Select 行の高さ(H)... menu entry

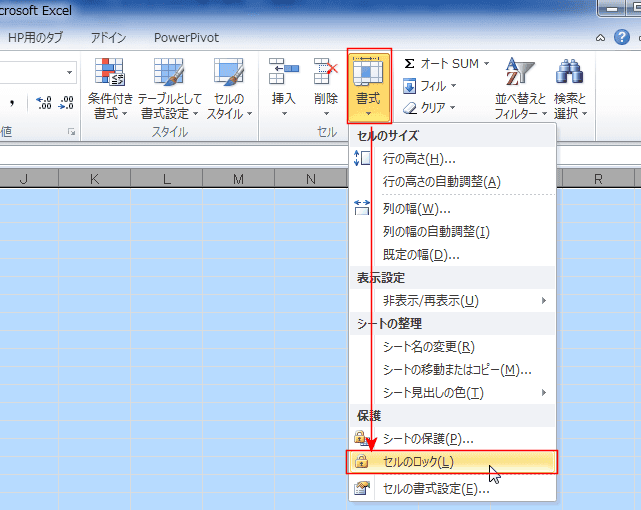(452, 159)
